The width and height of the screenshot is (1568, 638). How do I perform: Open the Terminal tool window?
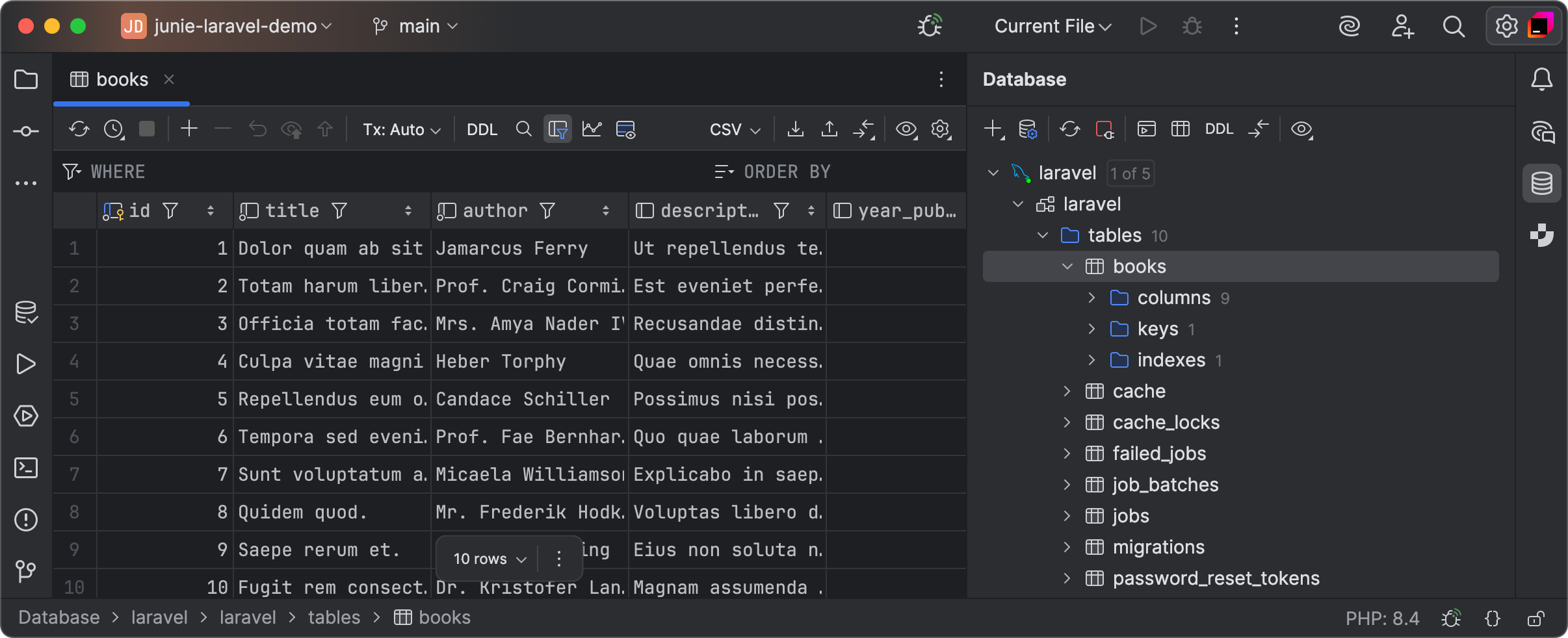tap(26, 468)
